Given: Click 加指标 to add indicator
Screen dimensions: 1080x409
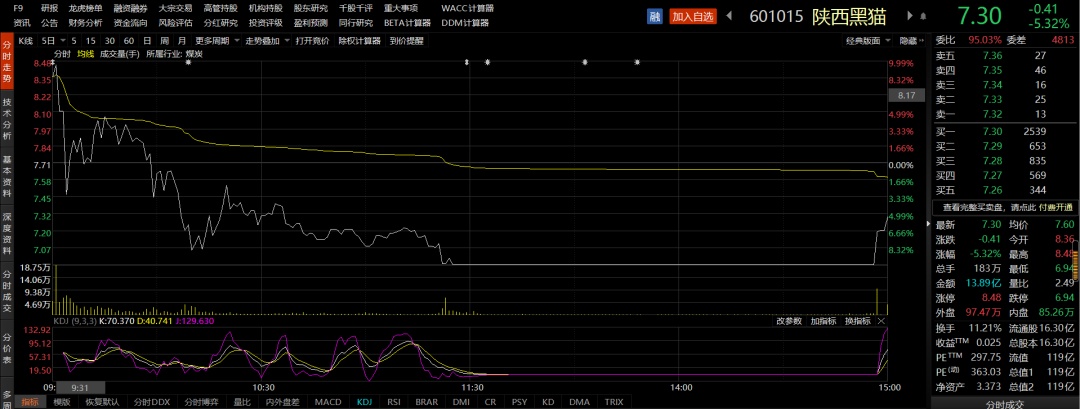Looking at the screenshot, I should 823,321.
